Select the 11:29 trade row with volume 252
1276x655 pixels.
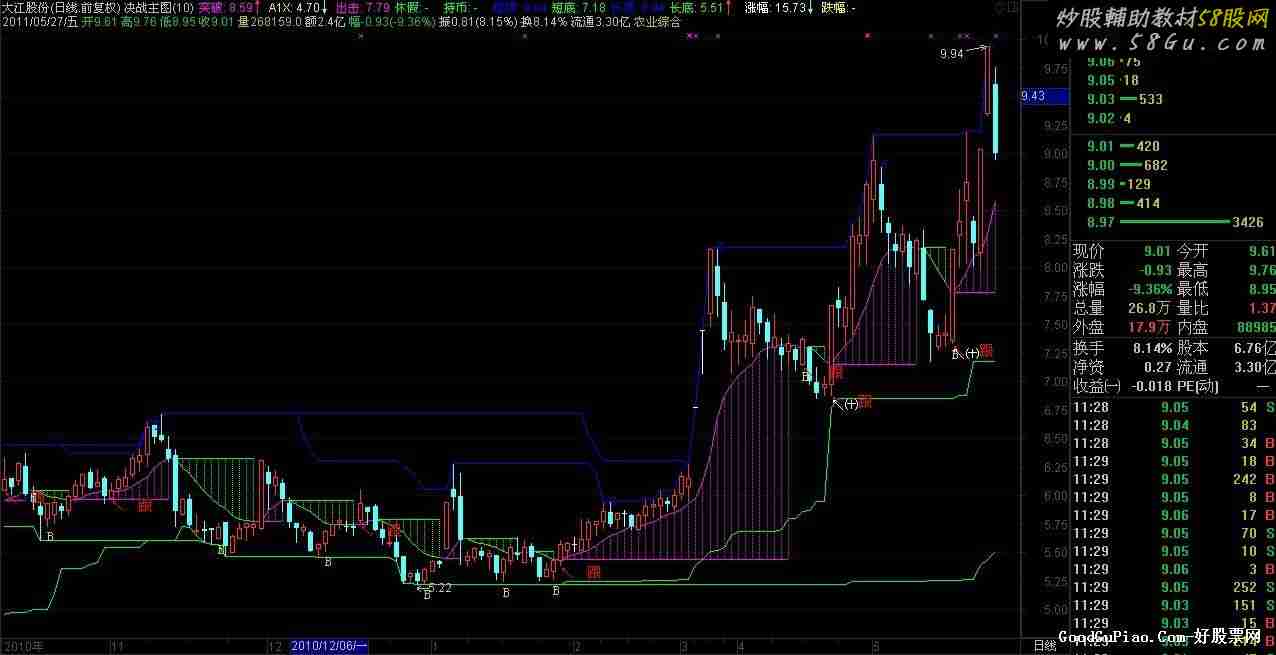1172,587
